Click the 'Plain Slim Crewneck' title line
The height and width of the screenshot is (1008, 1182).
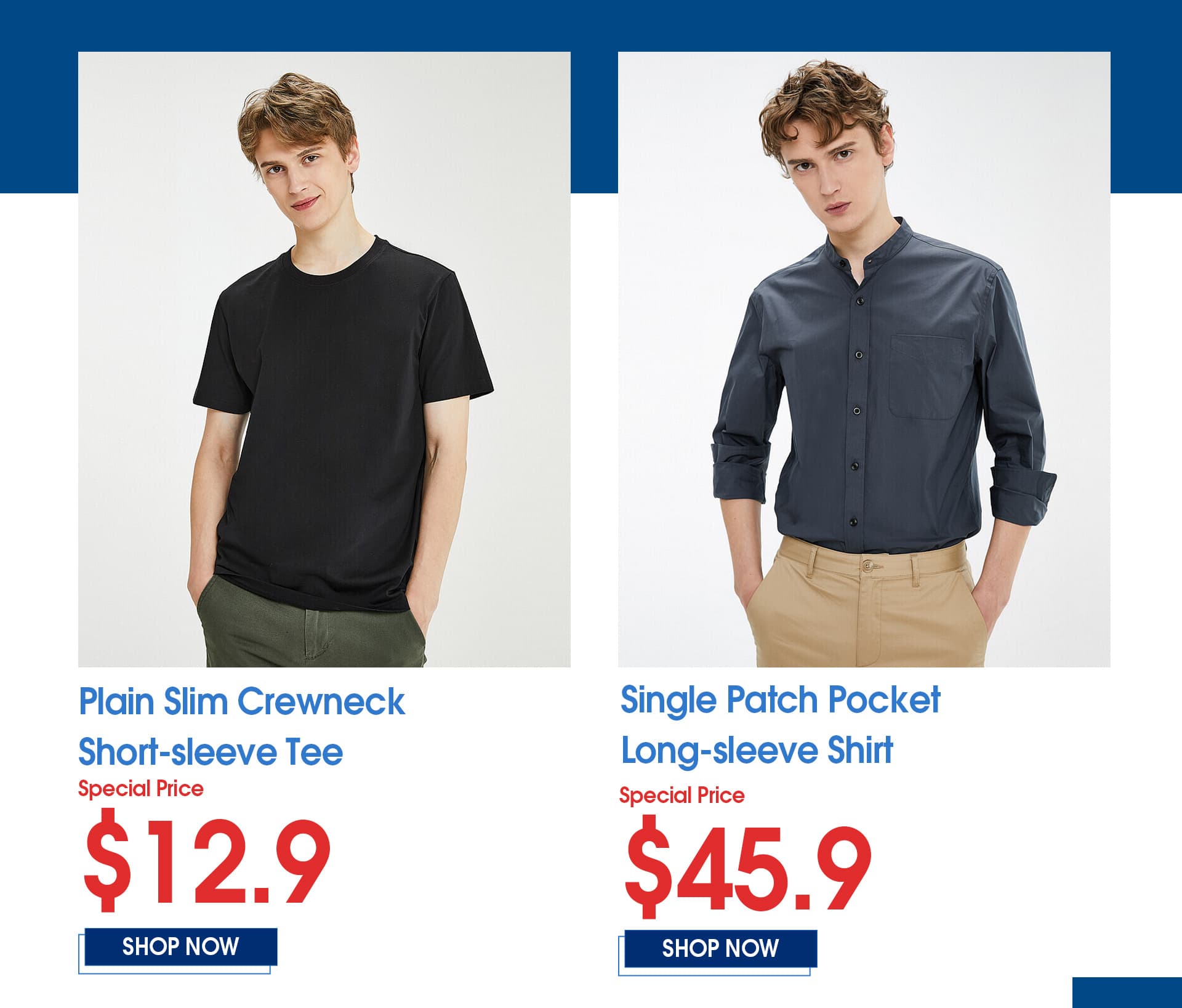[242, 701]
